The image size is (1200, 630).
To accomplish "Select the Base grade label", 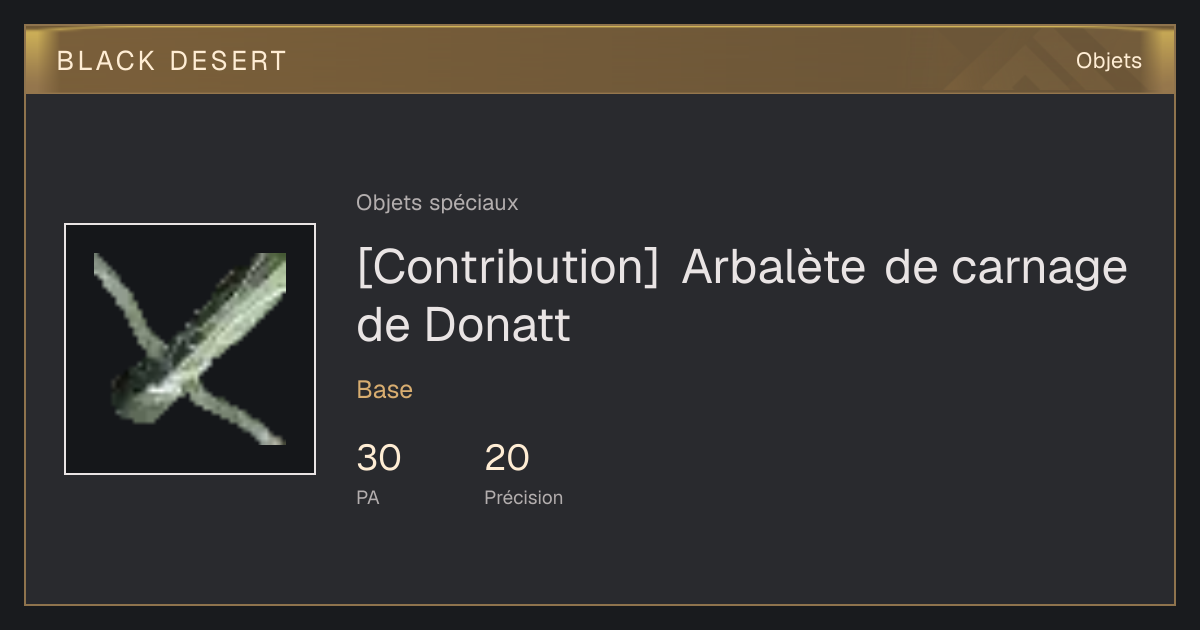I will [385, 390].
